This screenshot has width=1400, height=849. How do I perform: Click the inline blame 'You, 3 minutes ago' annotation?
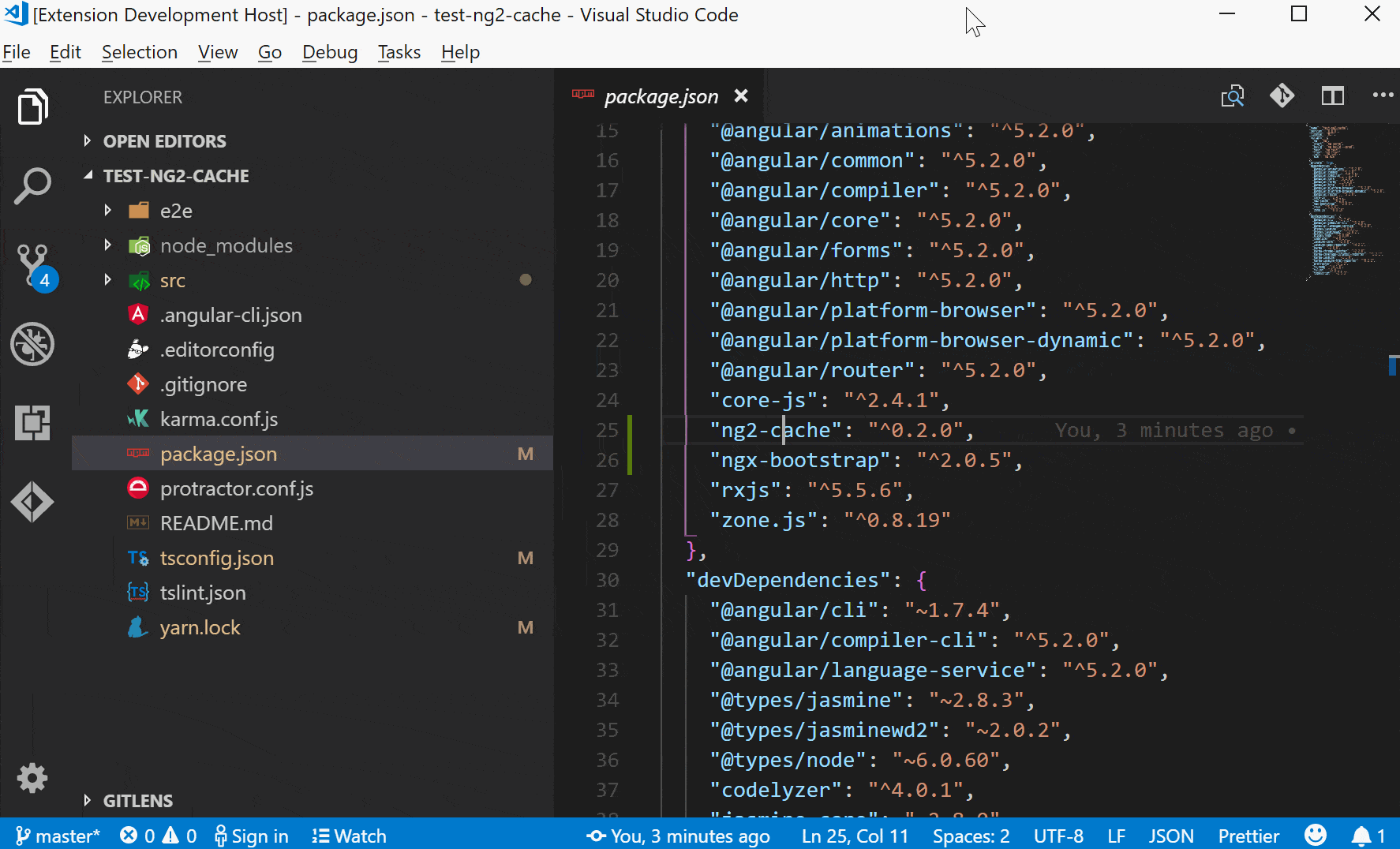coord(1164,430)
